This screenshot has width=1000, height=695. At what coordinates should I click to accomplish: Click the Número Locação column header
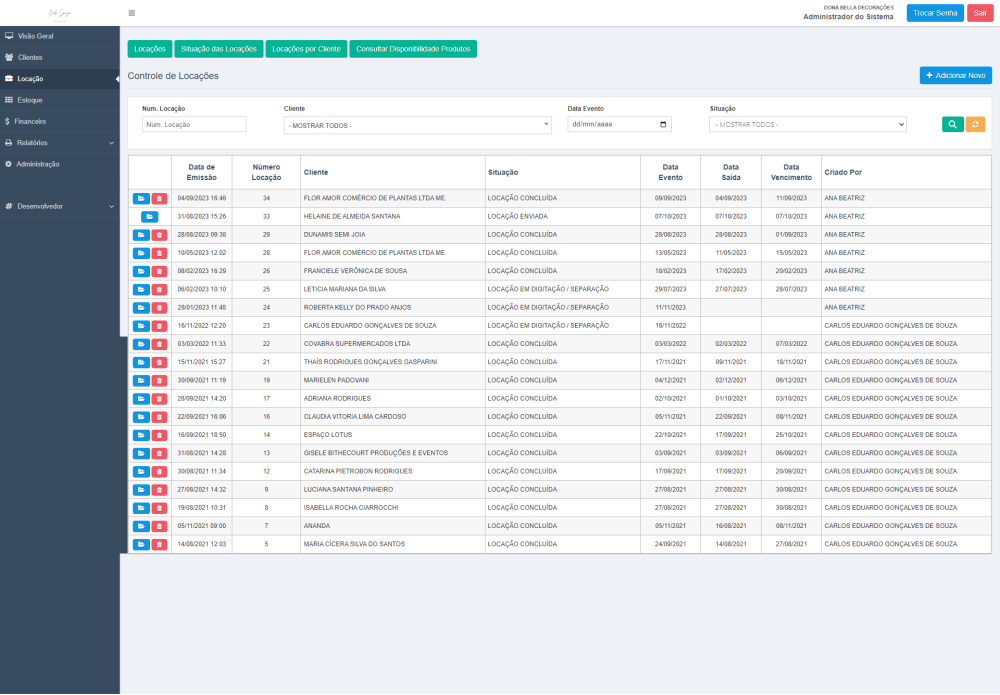pyautogui.click(x=266, y=172)
